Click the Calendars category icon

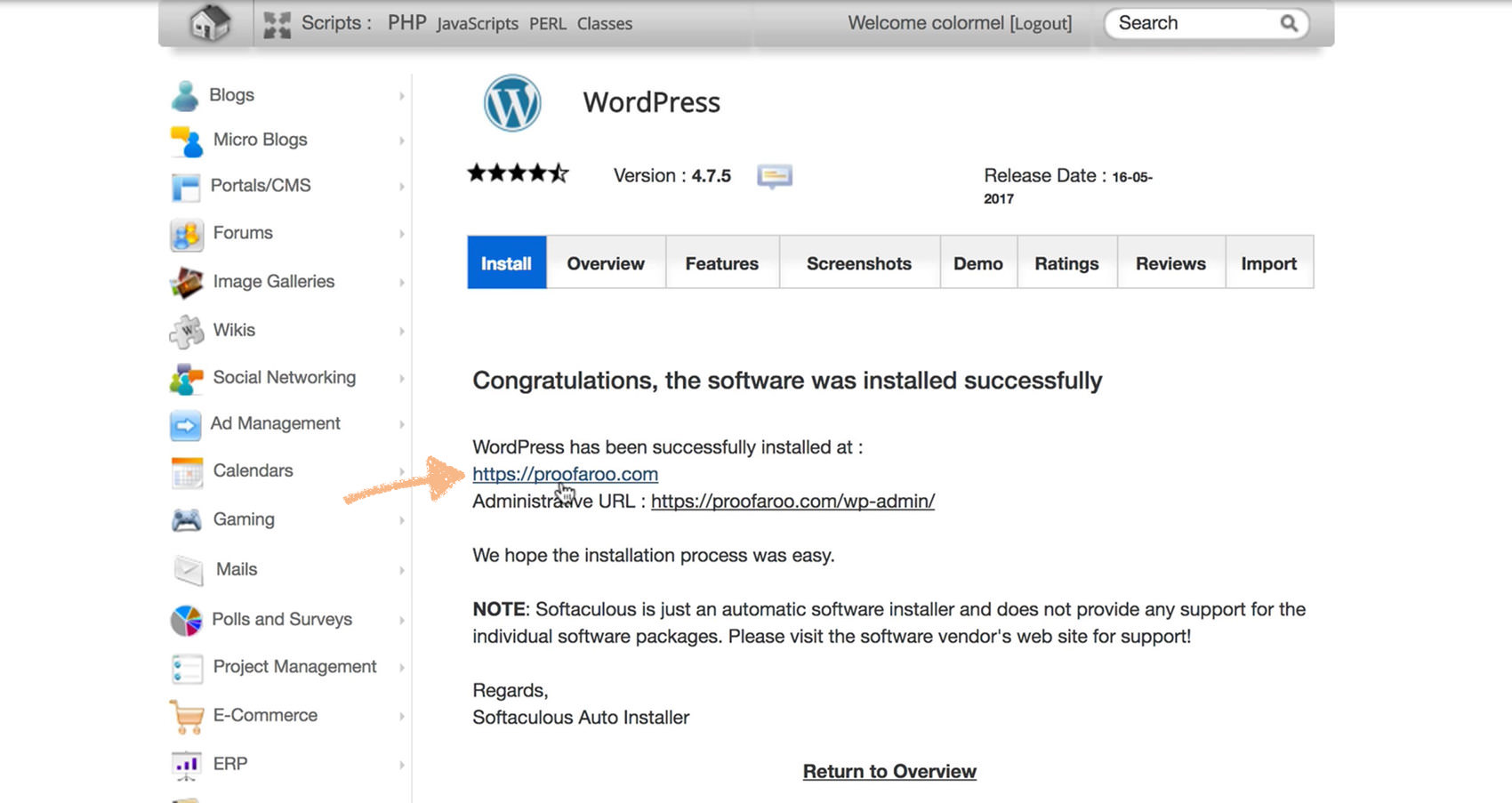[187, 472]
